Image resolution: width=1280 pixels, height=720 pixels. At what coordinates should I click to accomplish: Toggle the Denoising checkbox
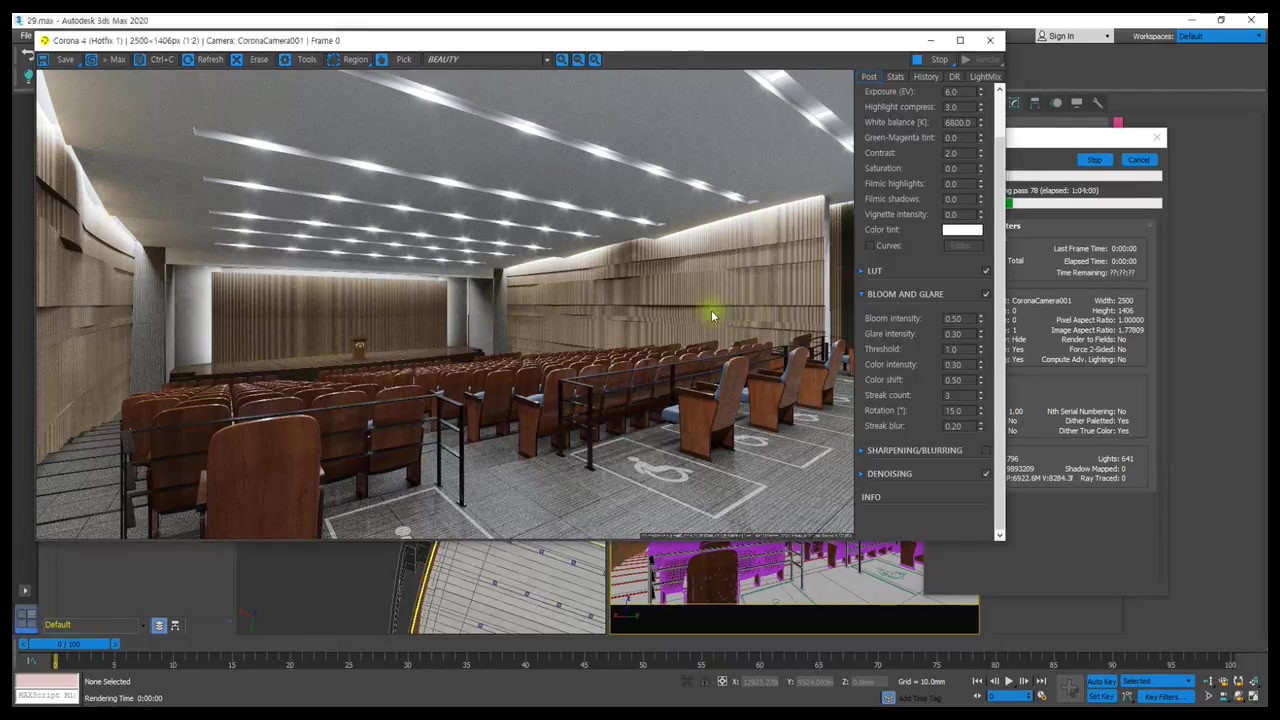click(x=986, y=474)
